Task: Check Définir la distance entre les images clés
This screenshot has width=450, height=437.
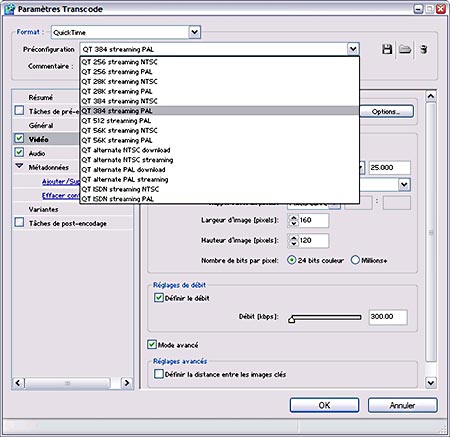Action: click(159, 374)
